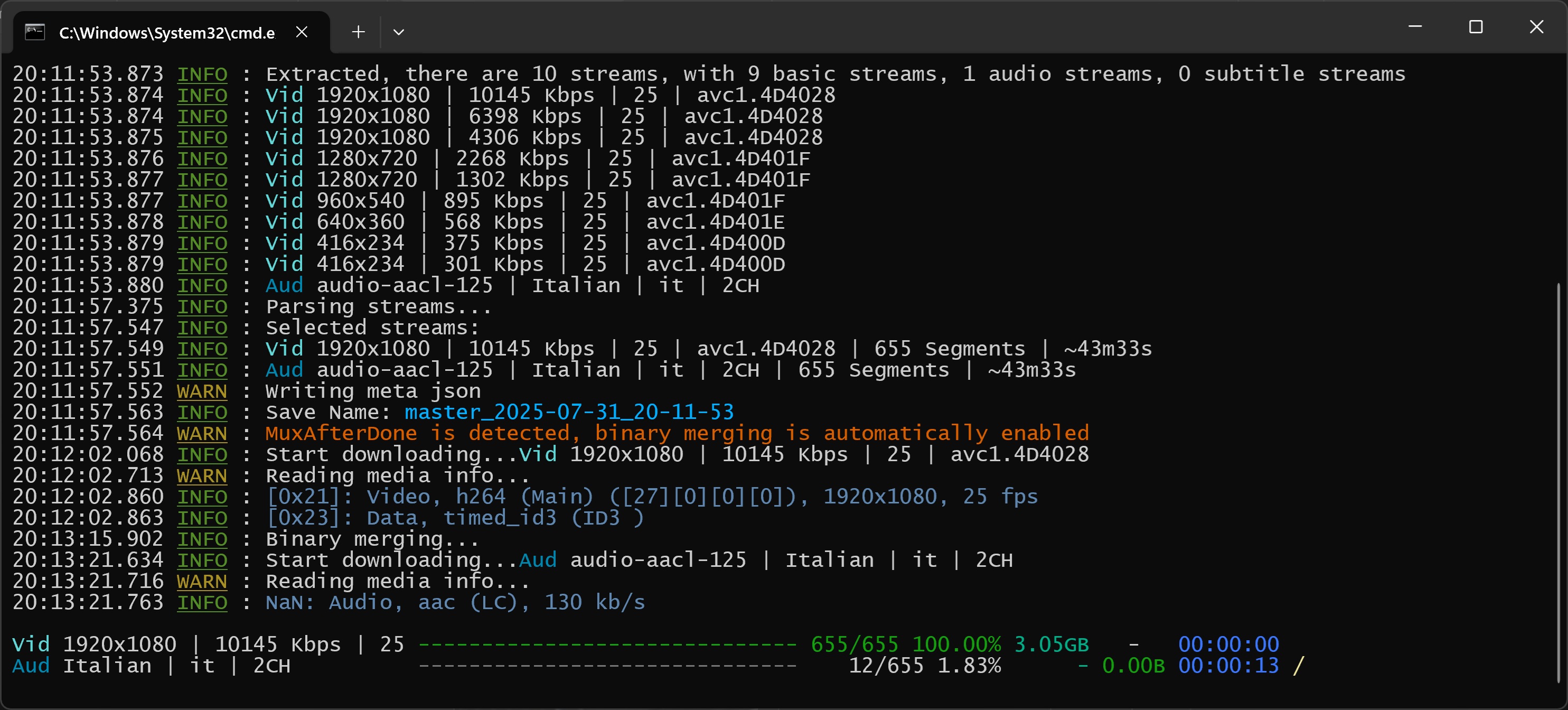Click the INFO label beside "Parsing streams..."
This screenshot has width=1568, height=710.
[x=202, y=306]
